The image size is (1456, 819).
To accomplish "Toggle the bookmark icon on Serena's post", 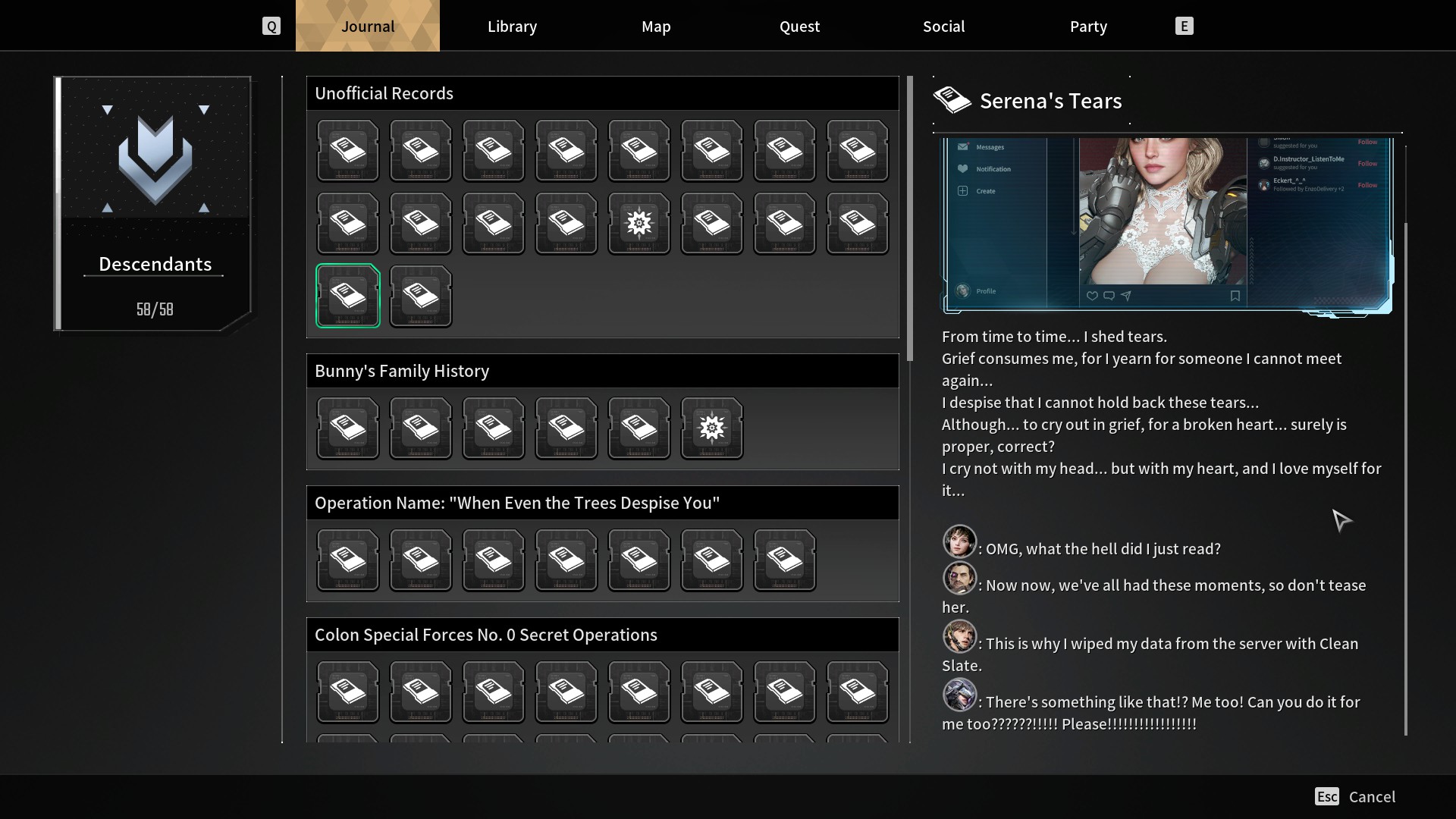I will 1235,296.
